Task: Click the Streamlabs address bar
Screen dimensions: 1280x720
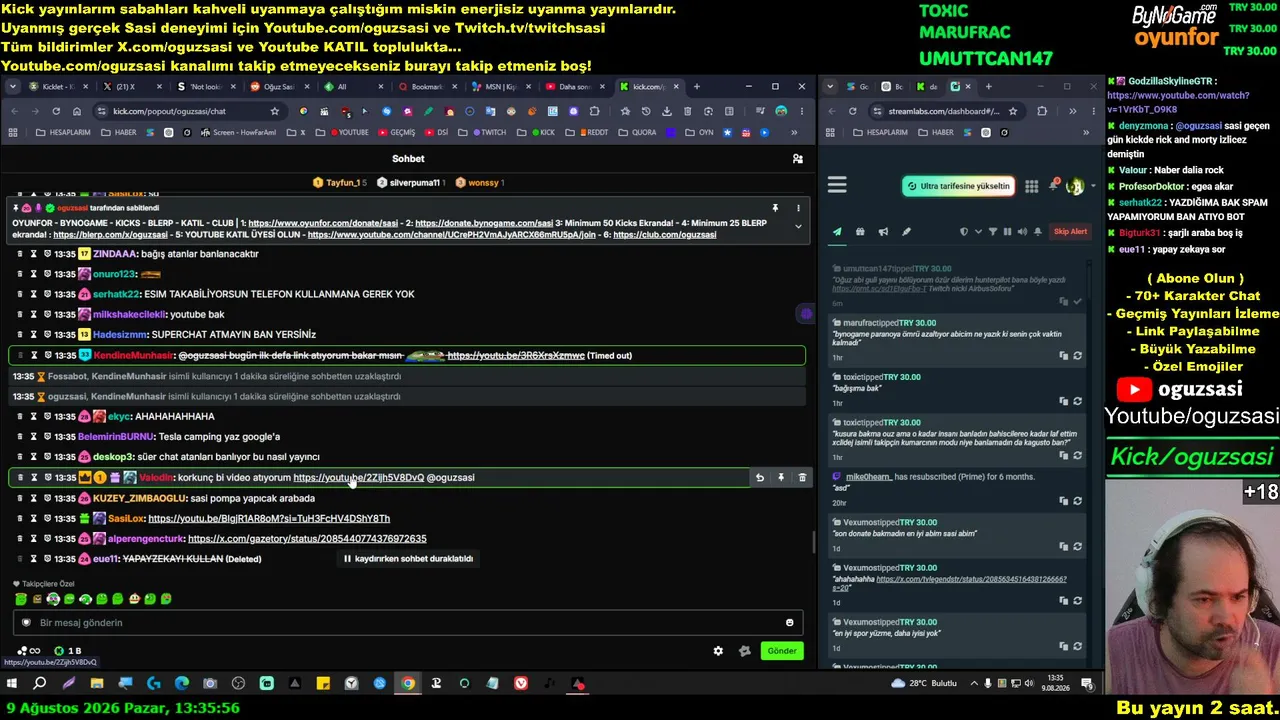Action: coord(944,111)
